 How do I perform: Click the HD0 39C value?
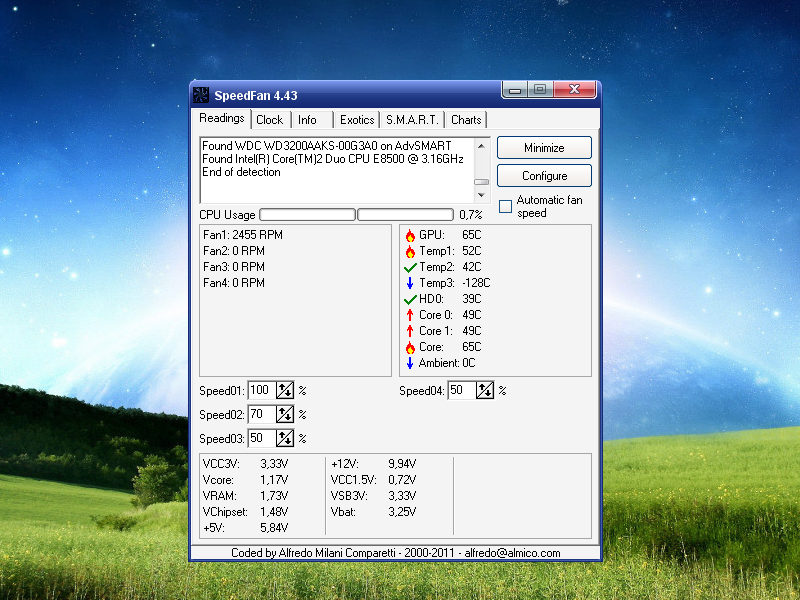tap(471, 299)
